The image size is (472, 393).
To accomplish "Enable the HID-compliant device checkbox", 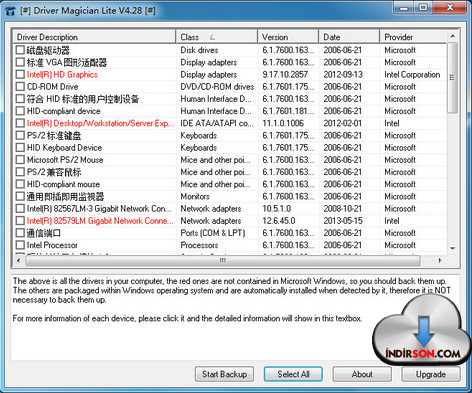I will tap(20, 111).
